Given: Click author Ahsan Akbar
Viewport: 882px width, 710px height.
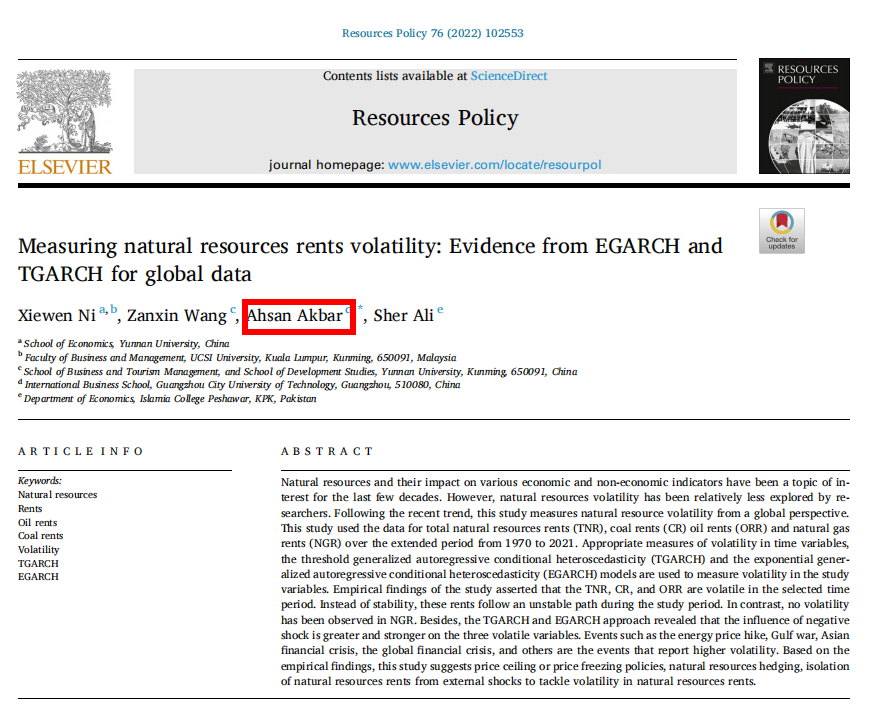Looking at the screenshot, I should click(295, 316).
